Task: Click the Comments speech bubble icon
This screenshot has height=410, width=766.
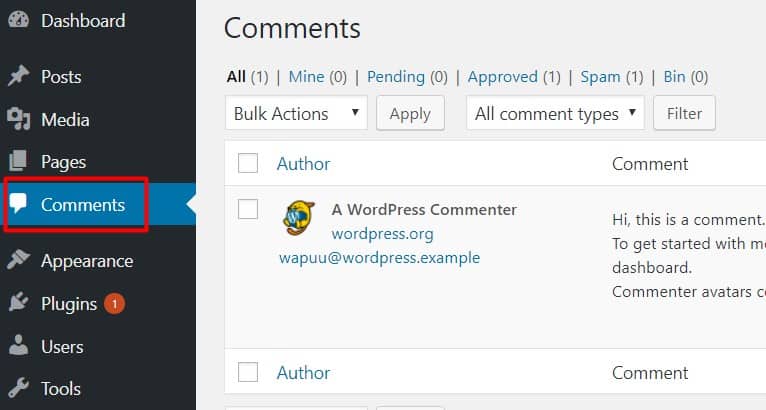Action: [18, 204]
